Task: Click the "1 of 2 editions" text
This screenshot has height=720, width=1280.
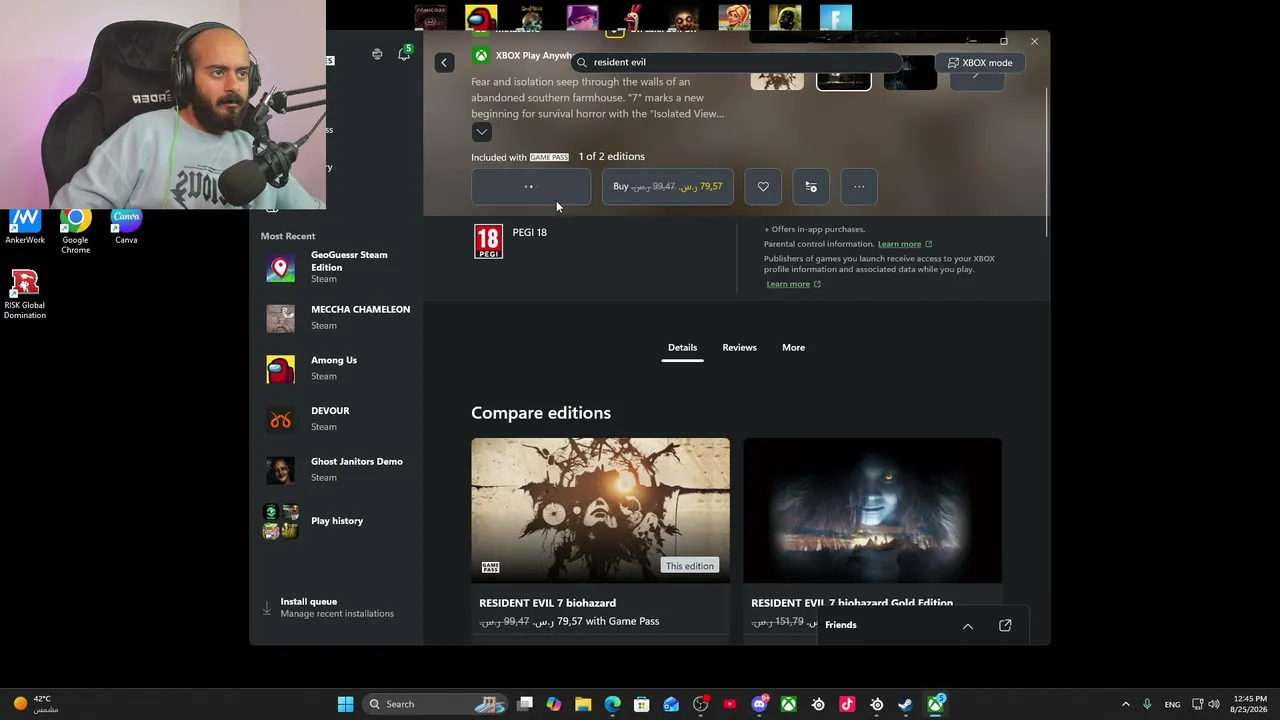Action: (611, 157)
